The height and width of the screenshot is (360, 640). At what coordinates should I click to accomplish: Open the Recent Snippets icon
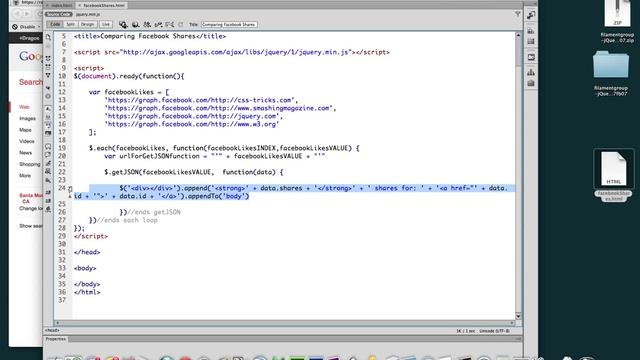click(48, 172)
